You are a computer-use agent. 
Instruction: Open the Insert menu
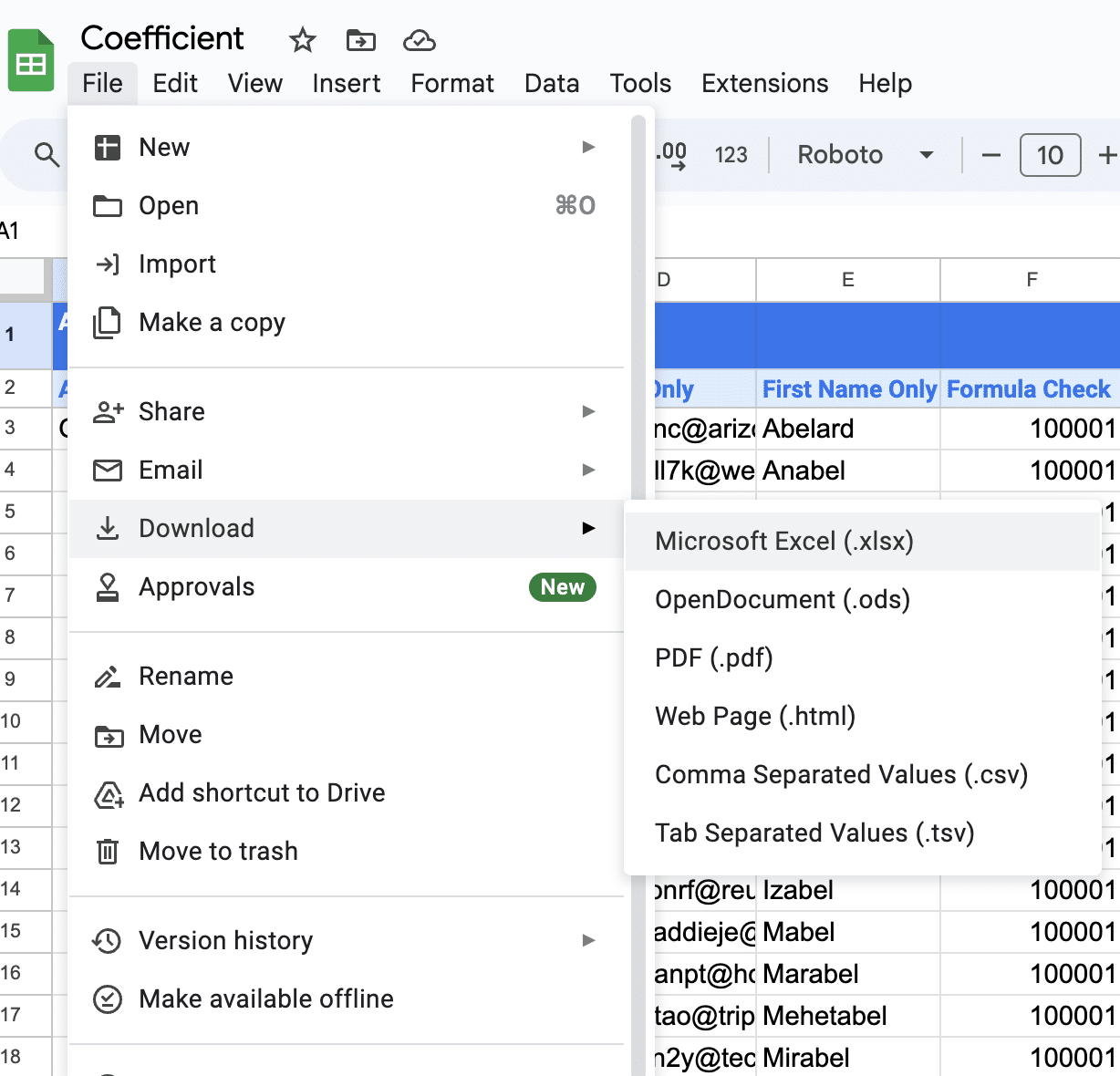pos(347,83)
